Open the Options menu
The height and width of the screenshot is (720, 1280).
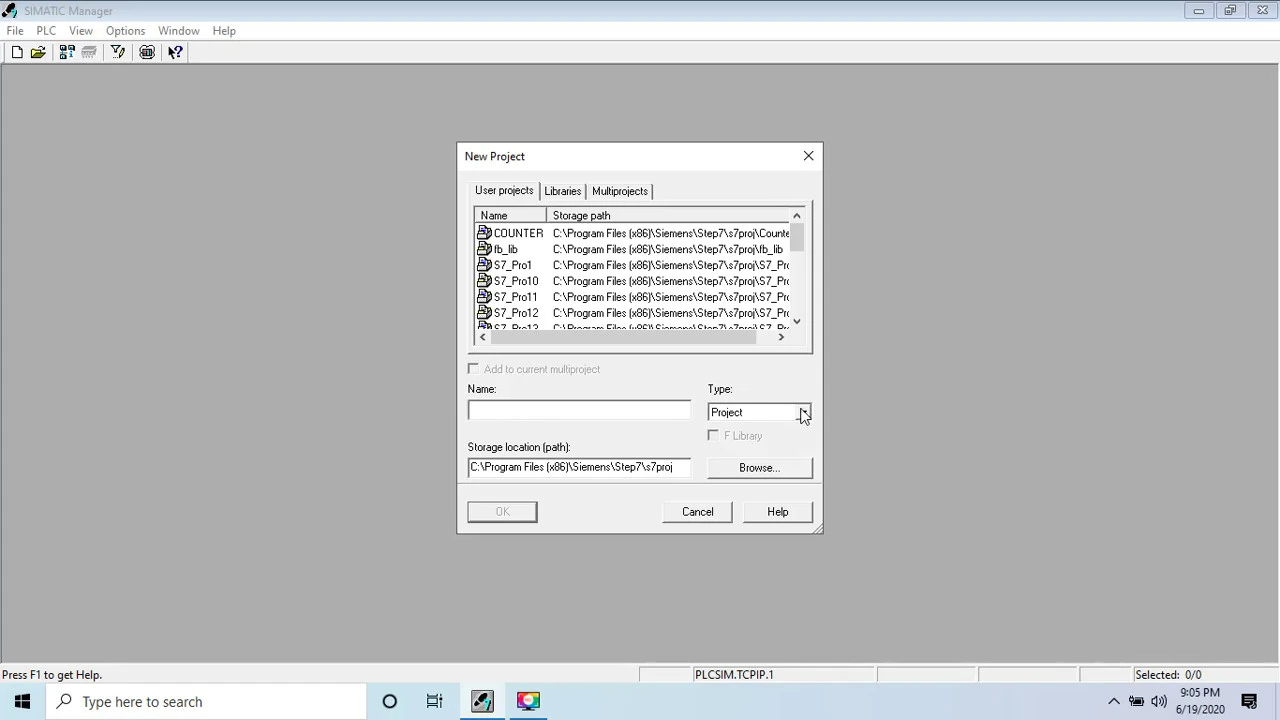coord(125,31)
